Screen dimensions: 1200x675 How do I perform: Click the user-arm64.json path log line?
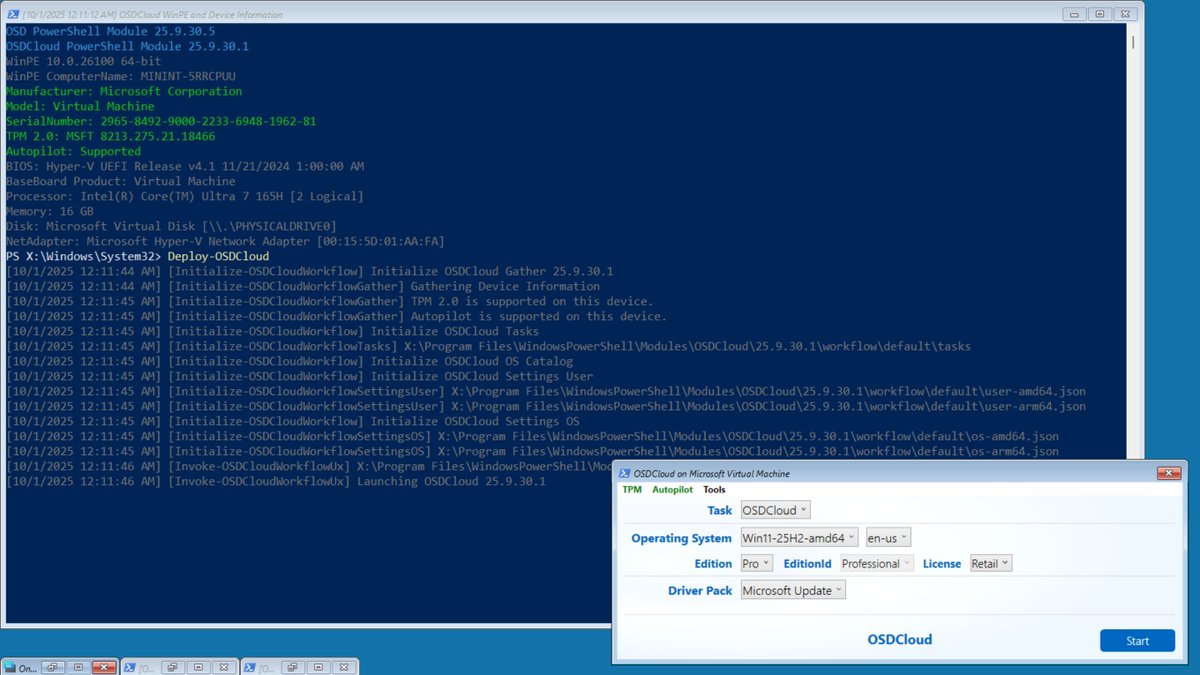click(545, 407)
